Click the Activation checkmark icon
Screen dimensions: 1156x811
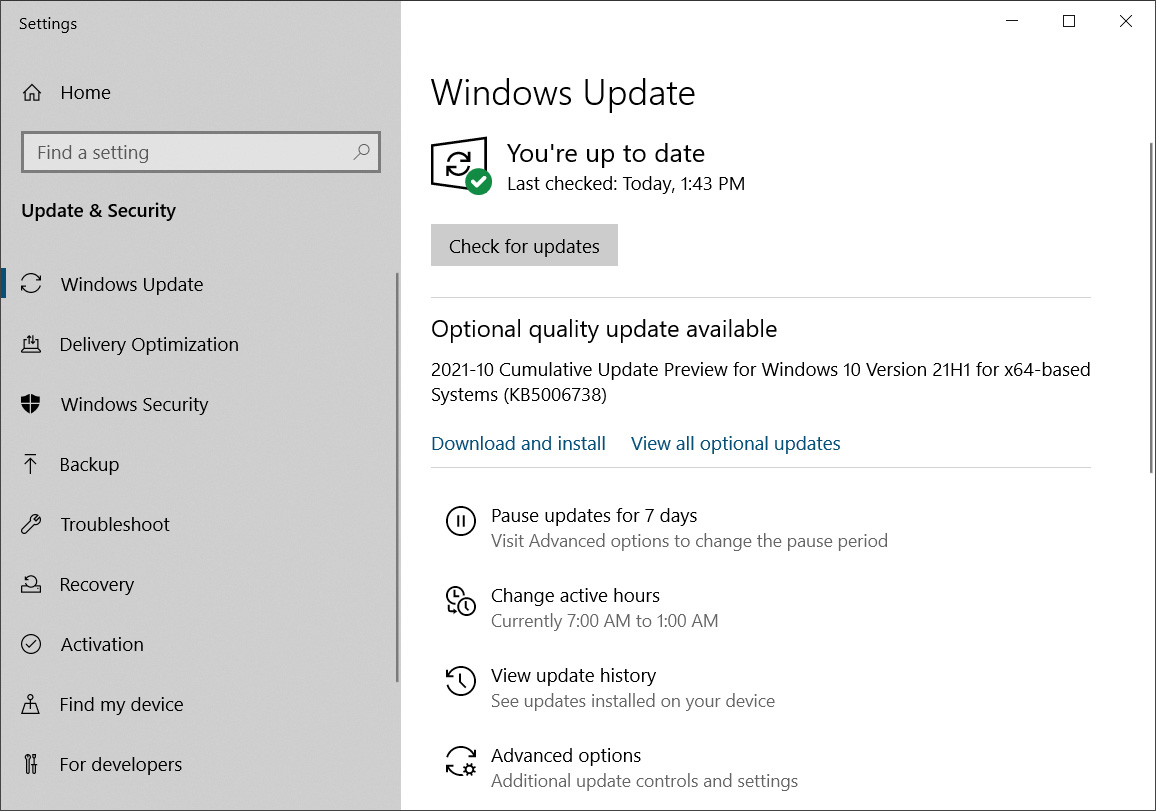coord(31,645)
